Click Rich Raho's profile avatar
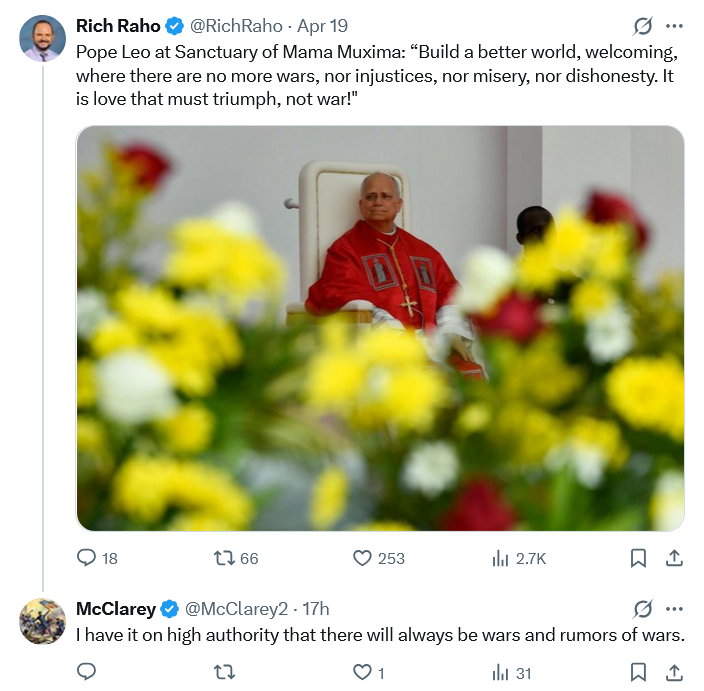 pyautogui.click(x=42, y=39)
